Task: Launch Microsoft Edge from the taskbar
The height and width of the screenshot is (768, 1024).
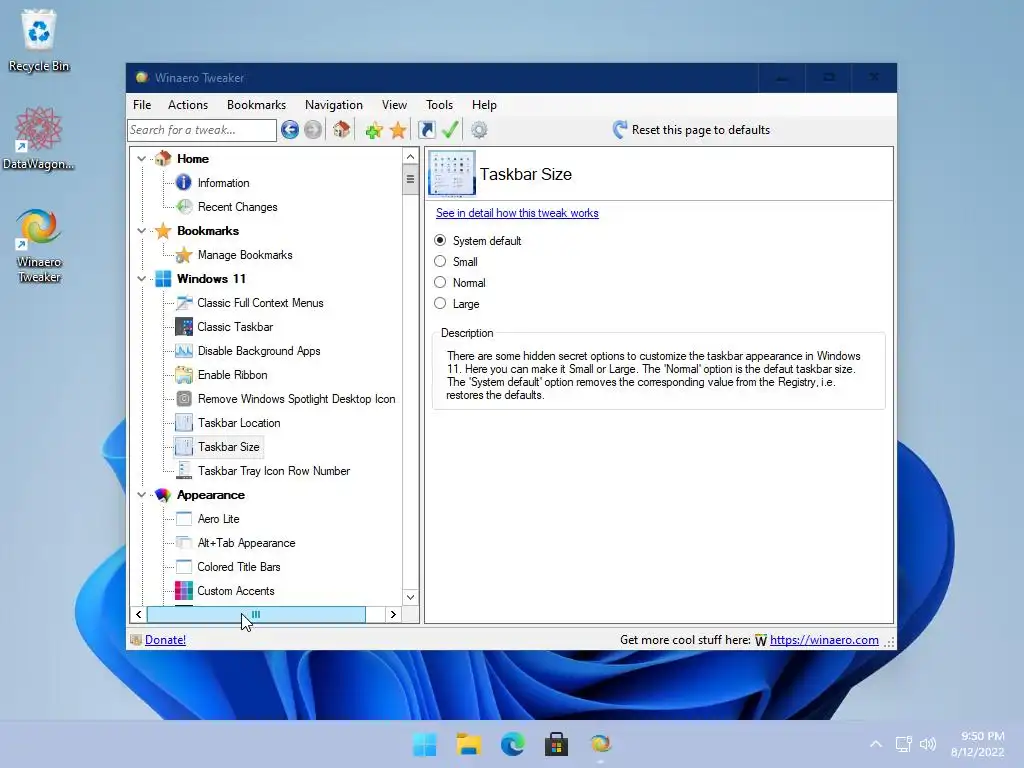Action: [x=512, y=744]
